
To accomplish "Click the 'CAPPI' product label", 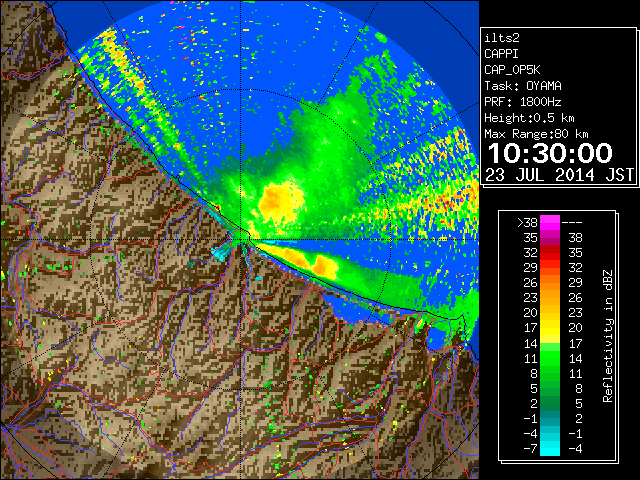I will click(501, 54).
